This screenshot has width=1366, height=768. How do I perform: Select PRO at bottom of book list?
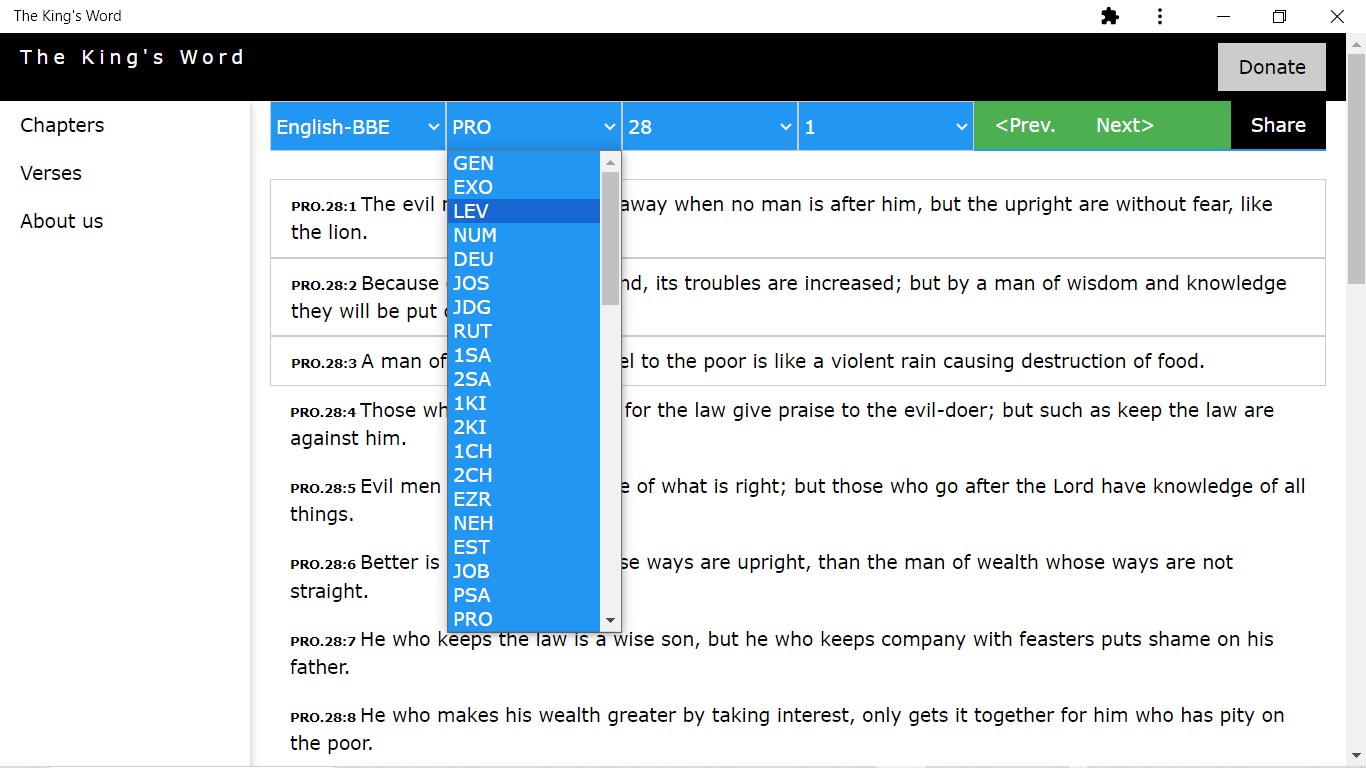(524, 619)
